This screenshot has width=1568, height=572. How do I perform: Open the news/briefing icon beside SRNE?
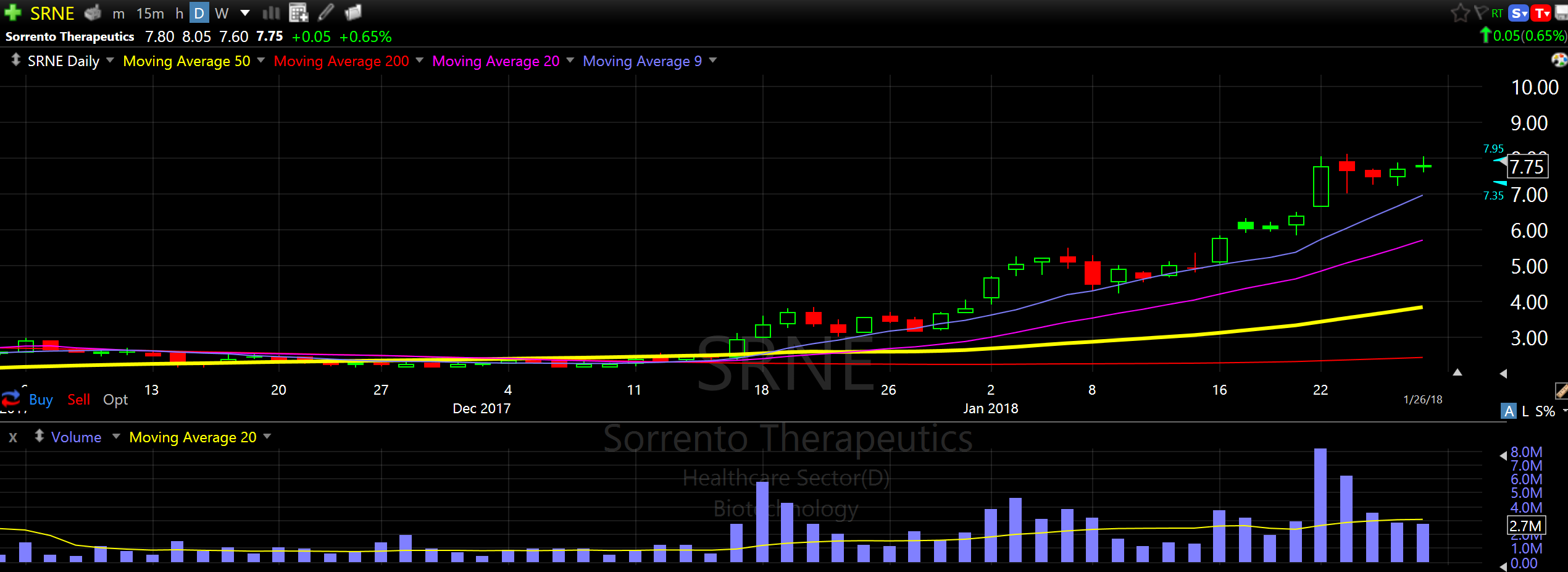point(93,12)
